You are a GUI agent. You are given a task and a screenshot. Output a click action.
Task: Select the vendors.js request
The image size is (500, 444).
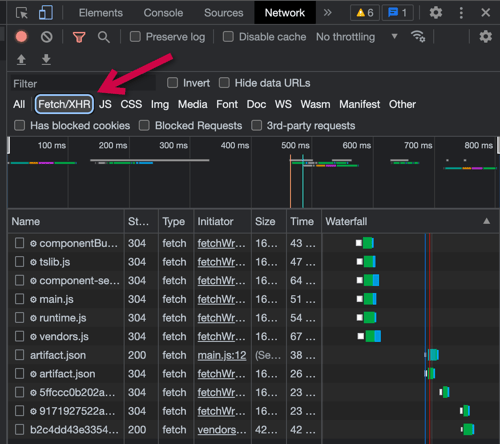coord(64,336)
